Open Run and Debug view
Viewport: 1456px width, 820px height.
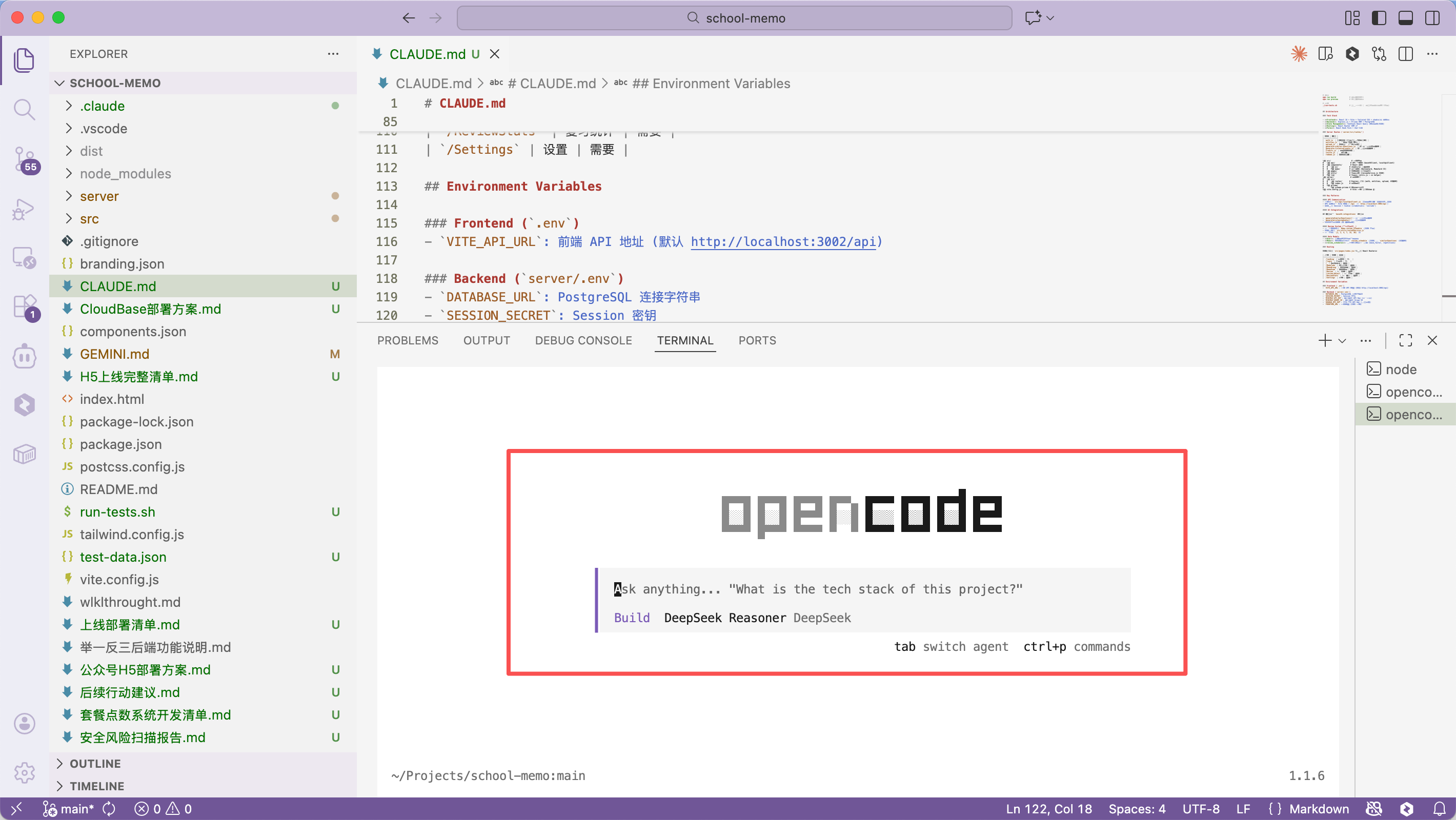tap(24, 209)
